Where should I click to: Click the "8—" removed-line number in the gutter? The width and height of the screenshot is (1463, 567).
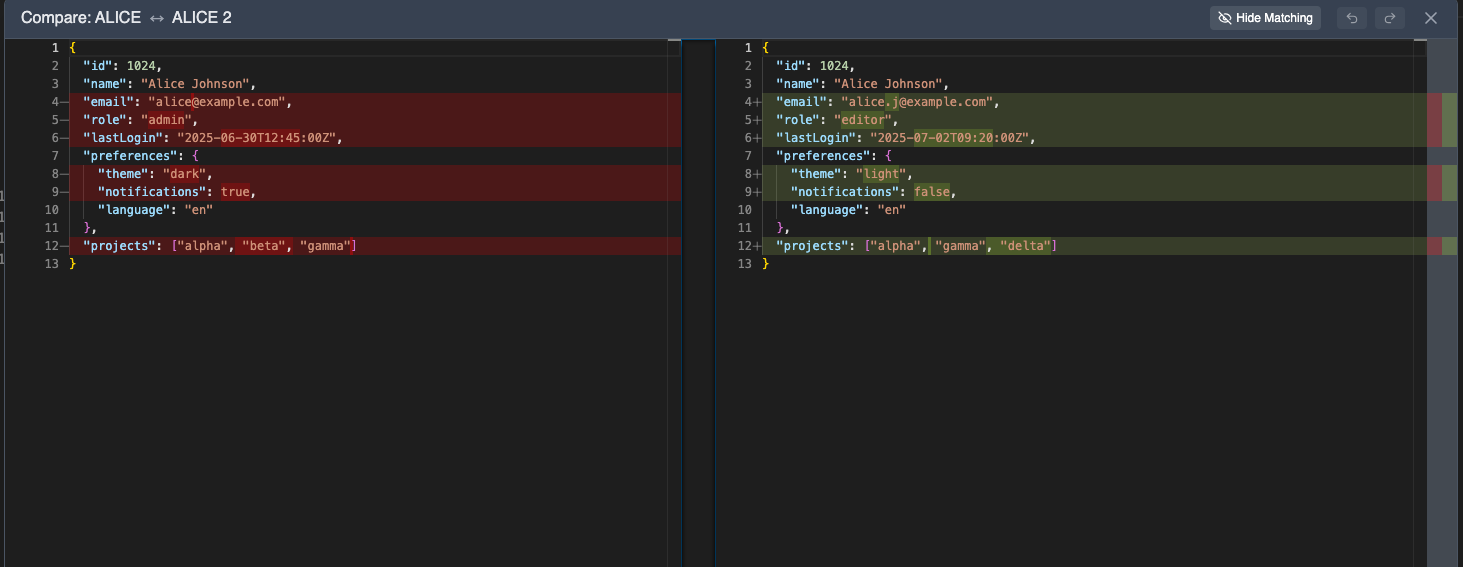pos(58,174)
